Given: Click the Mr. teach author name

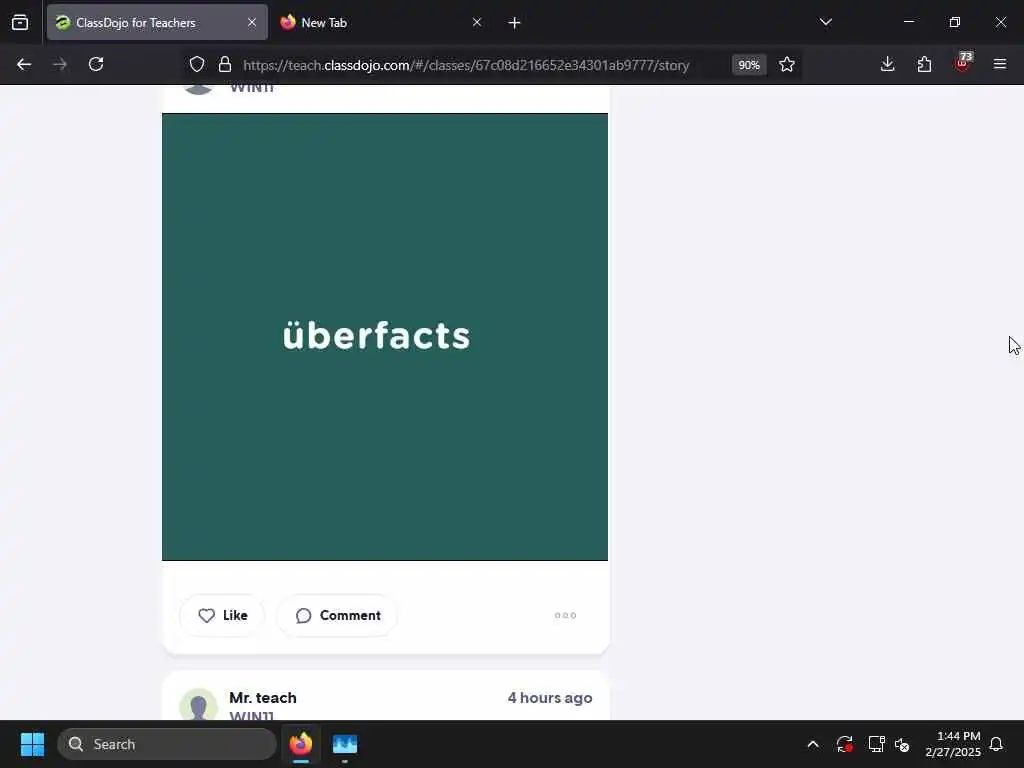Looking at the screenshot, I should coord(263,697).
